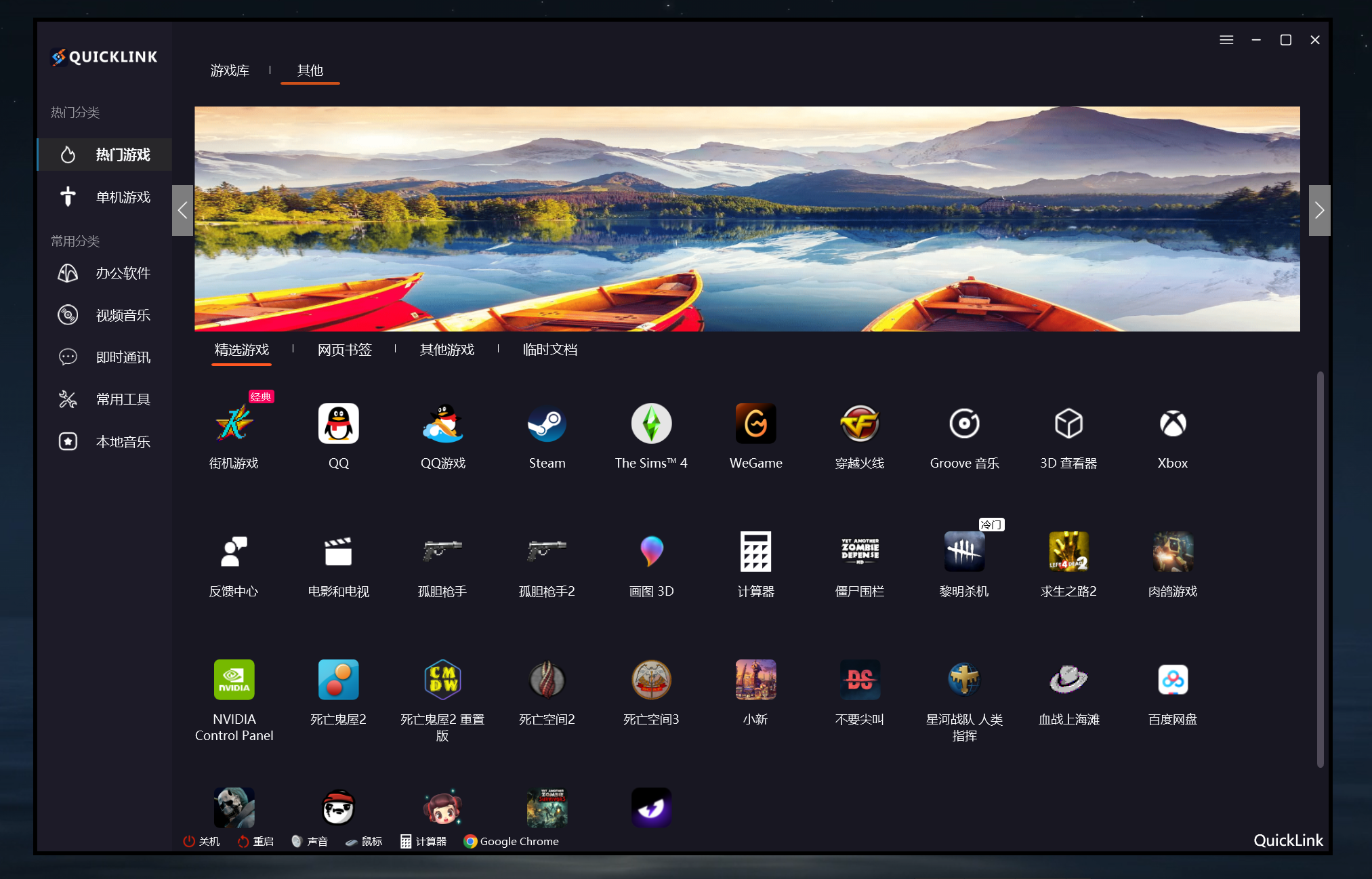Open the WeGame launcher icon
1372x879 pixels.
(x=755, y=424)
